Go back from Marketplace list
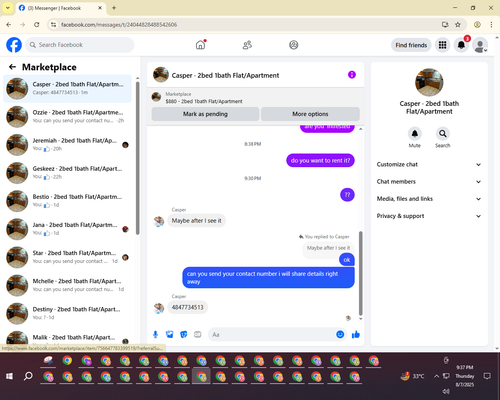 pos(13,67)
